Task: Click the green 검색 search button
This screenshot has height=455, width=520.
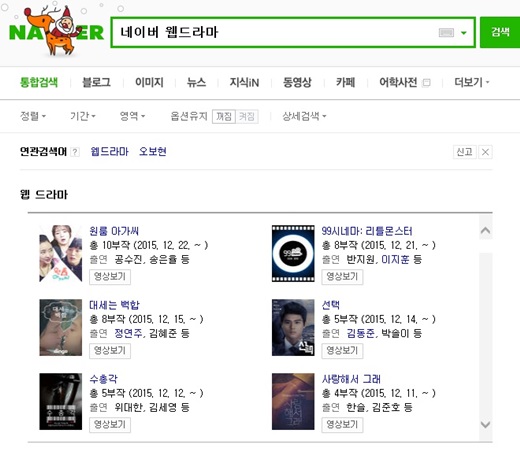Action: point(500,32)
